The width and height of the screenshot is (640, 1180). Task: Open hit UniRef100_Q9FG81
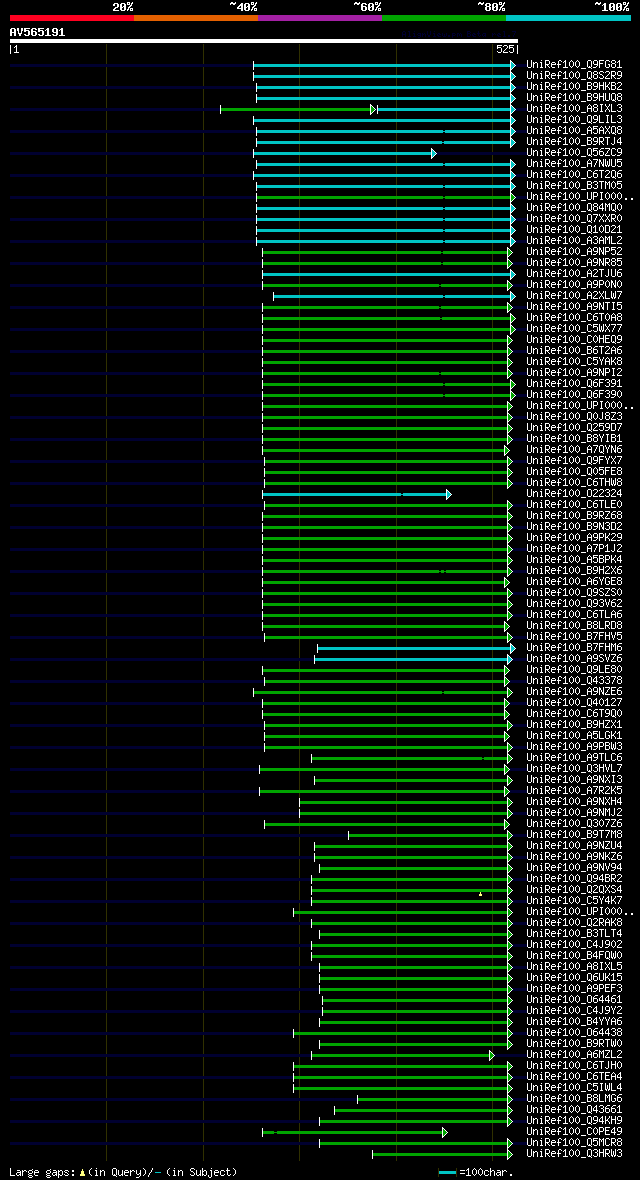[x=574, y=65]
